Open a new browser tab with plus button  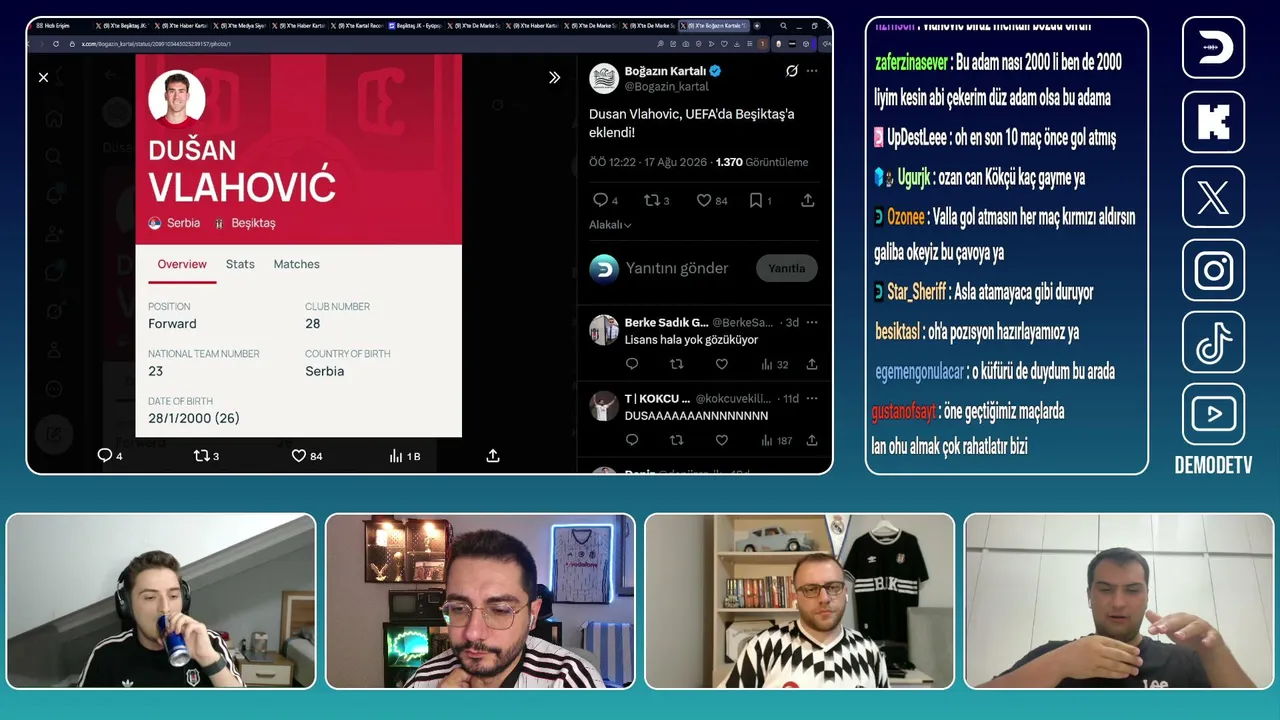757,25
